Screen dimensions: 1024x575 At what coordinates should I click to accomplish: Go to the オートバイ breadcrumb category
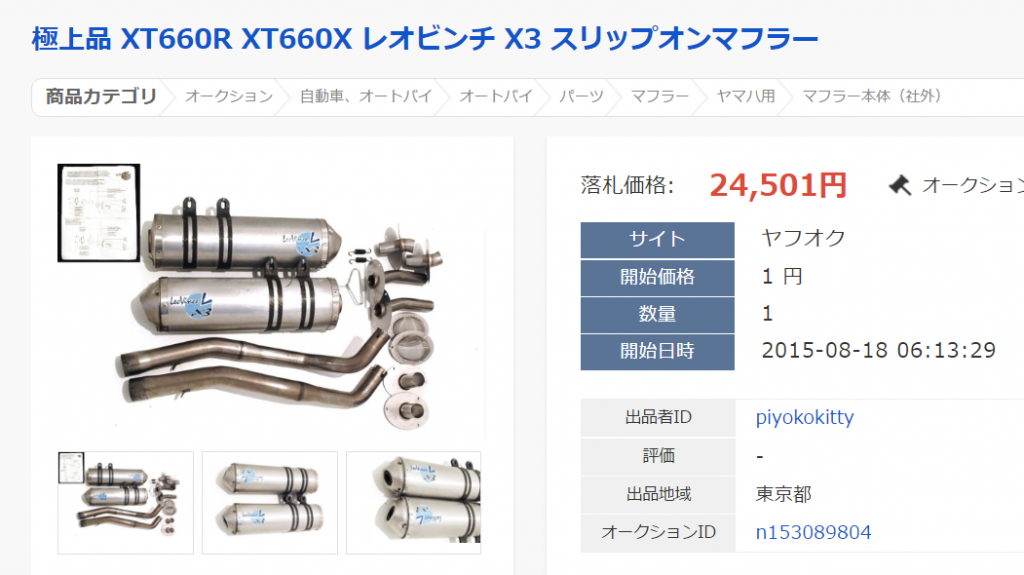point(496,97)
